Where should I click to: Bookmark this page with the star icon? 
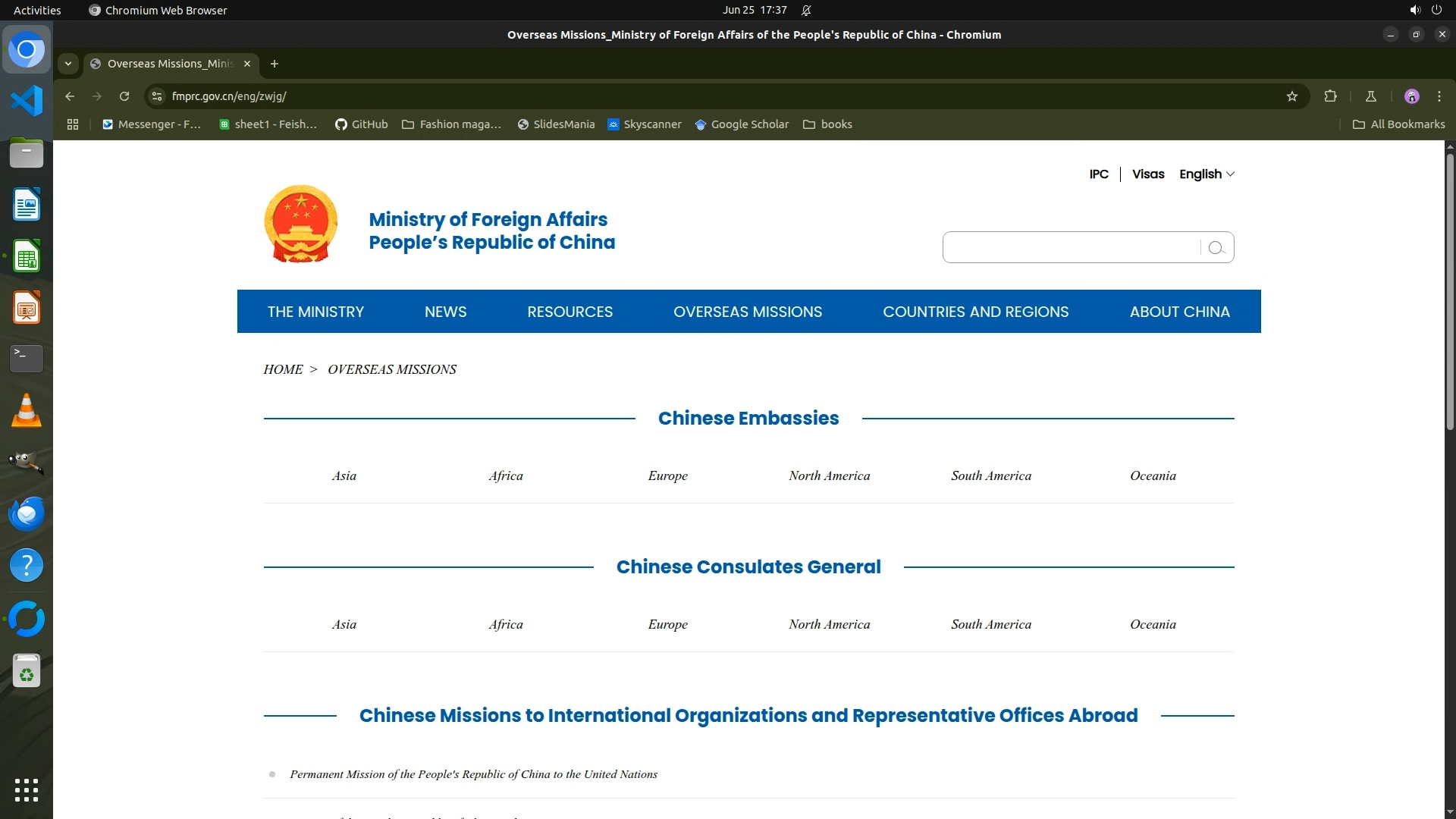tap(1292, 96)
